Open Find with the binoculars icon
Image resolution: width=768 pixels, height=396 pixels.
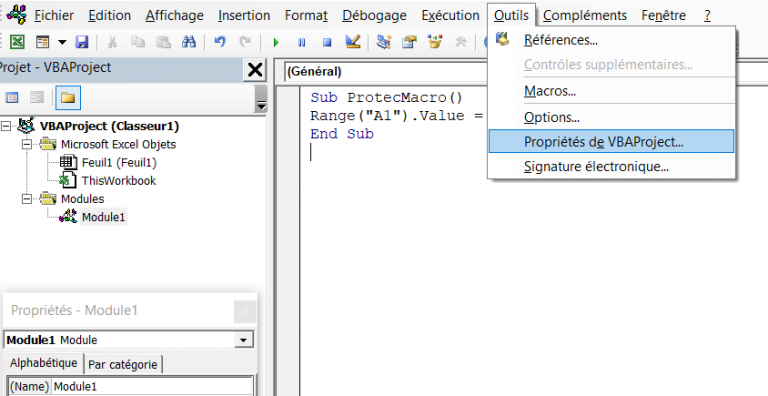(x=189, y=42)
